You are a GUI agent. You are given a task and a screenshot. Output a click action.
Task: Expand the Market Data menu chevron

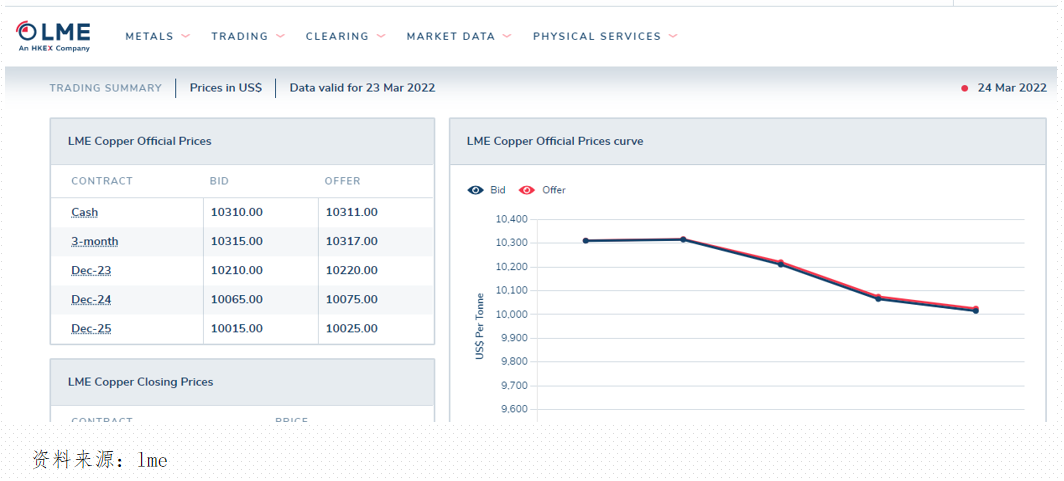pos(507,36)
